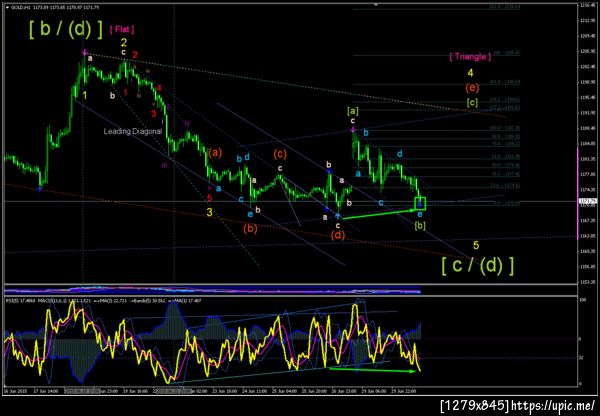Click the '16 Jun 2015' date label
600x416 pixels.
tap(13, 392)
